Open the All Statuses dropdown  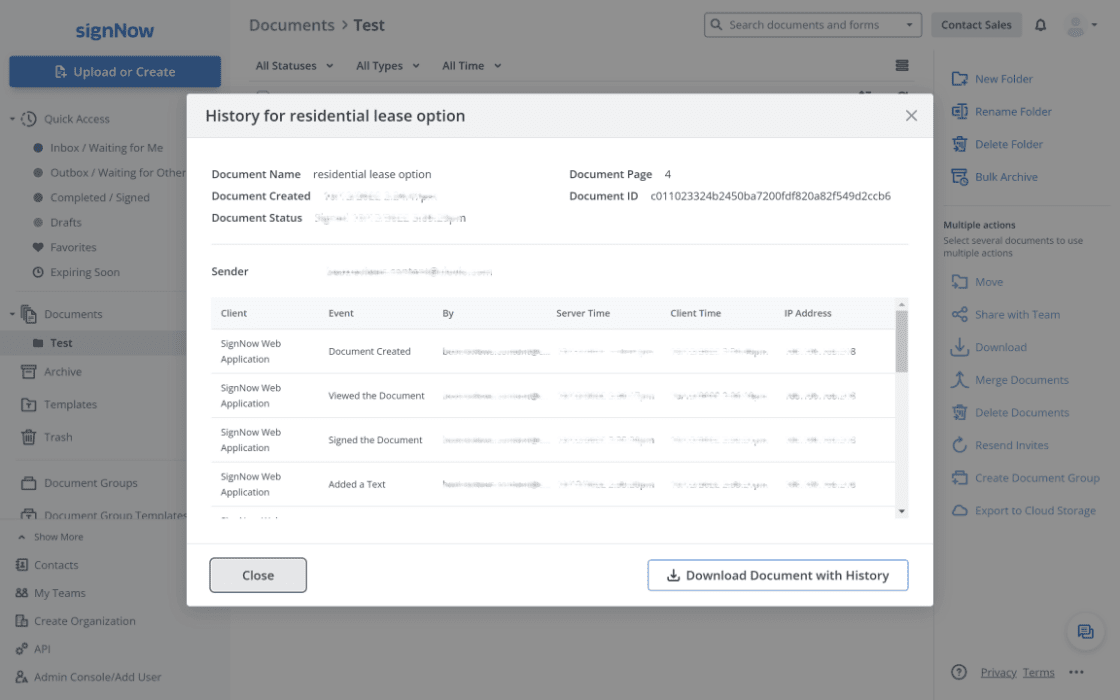(293, 65)
